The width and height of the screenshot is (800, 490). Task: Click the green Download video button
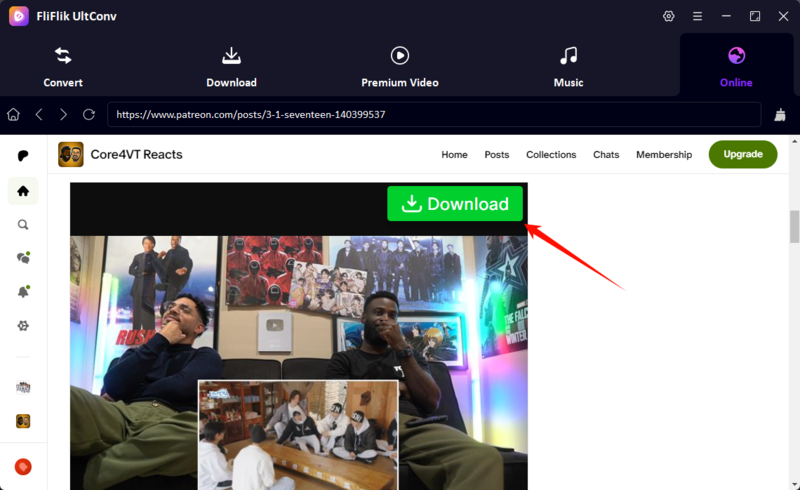coord(455,204)
